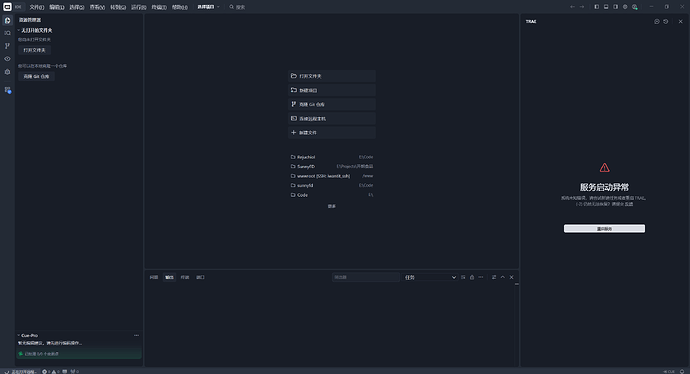Switch to the 问题 panel tab
Image resolution: width=690 pixels, height=374 pixels.
[x=154, y=277]
